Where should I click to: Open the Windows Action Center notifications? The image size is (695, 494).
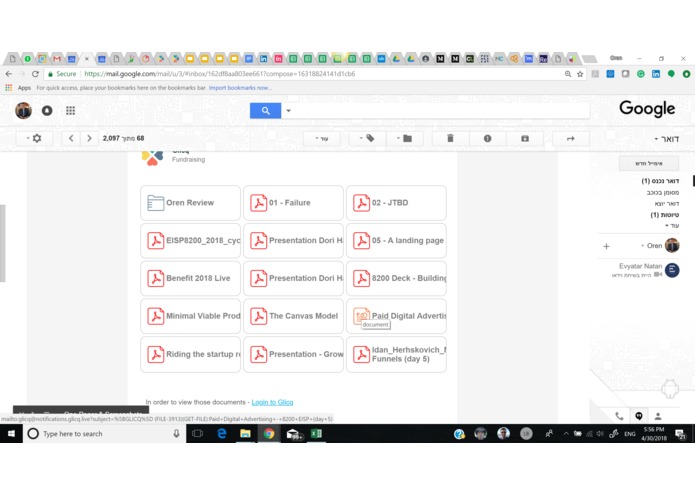point(680,434)
